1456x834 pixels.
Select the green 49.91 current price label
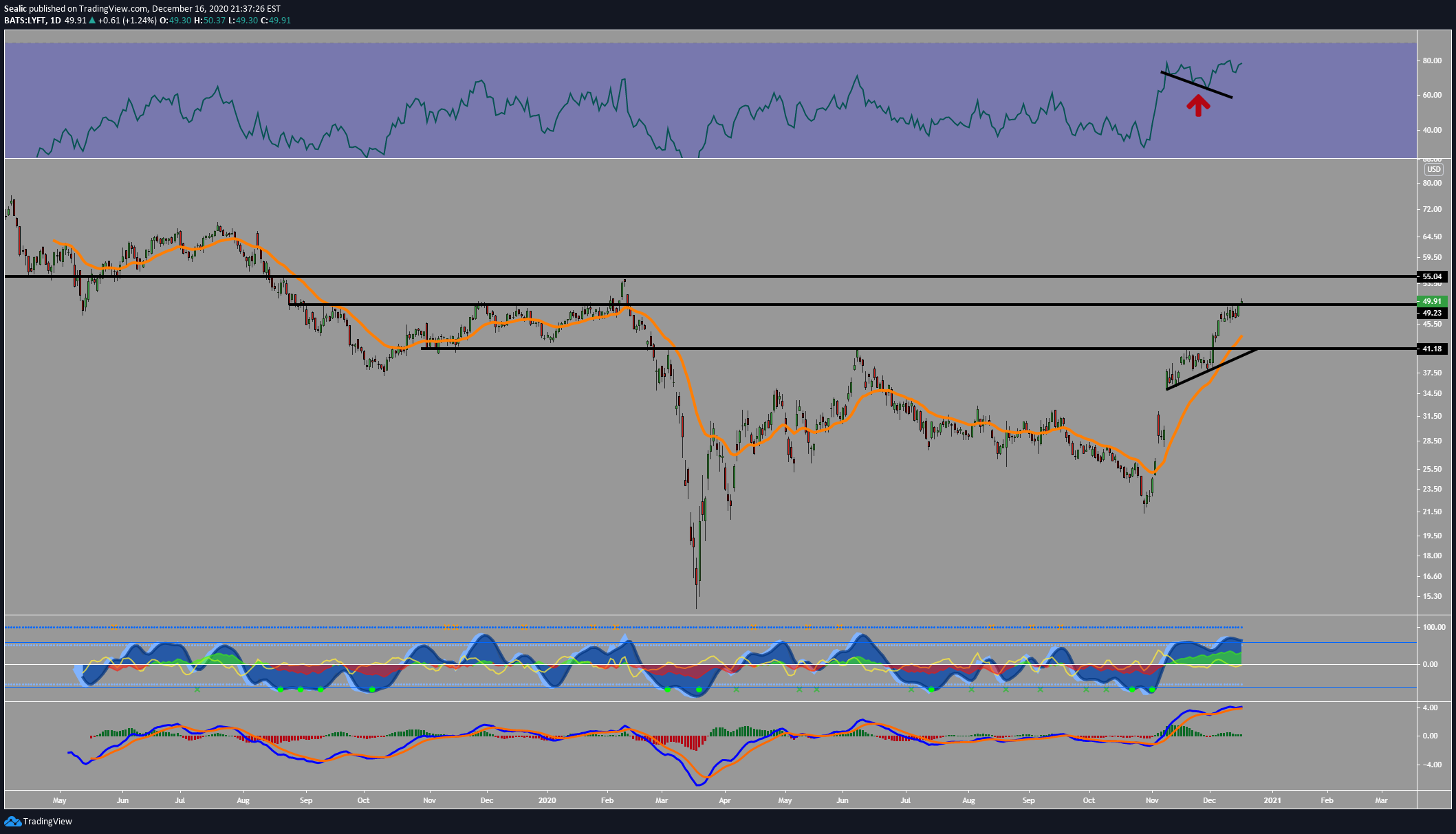coord(1432,301)
